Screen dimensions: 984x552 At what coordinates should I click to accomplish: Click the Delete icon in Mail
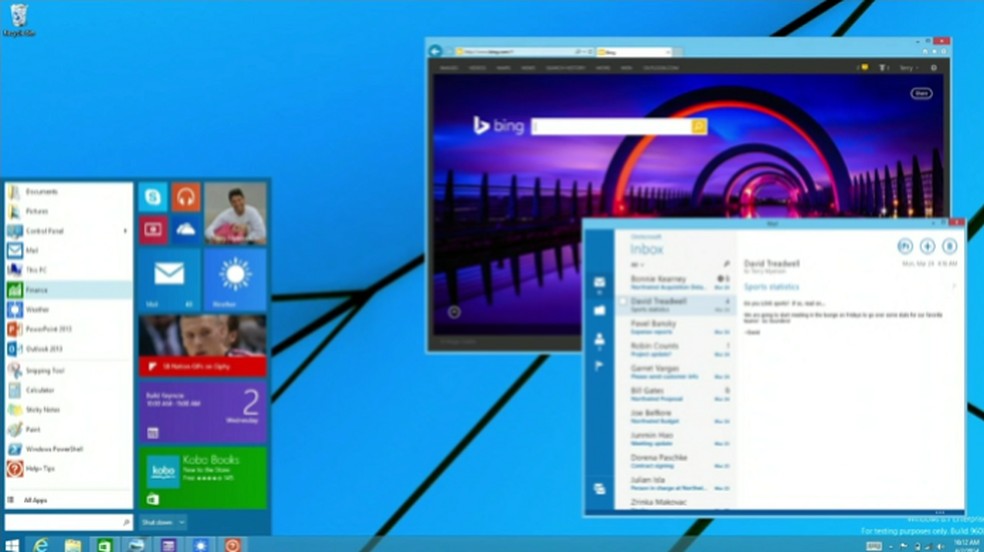[949, 247]
